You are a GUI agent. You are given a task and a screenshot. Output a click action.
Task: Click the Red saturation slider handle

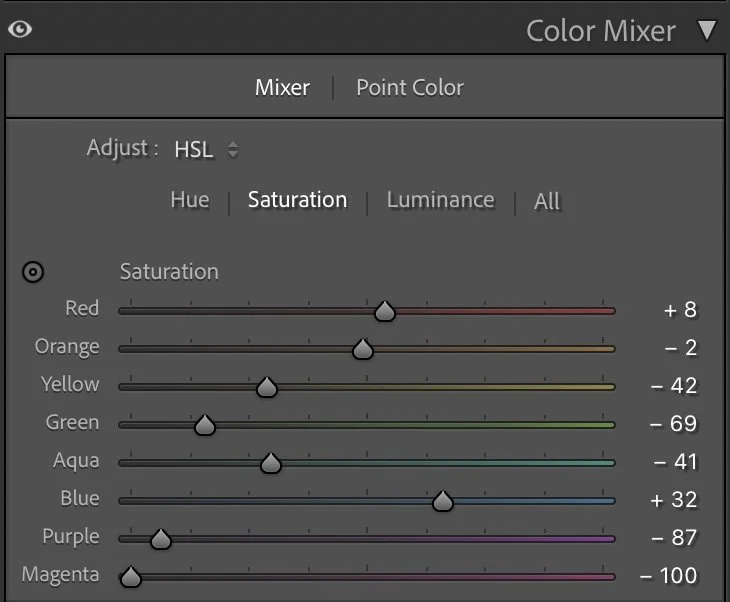tap(385, 311)
